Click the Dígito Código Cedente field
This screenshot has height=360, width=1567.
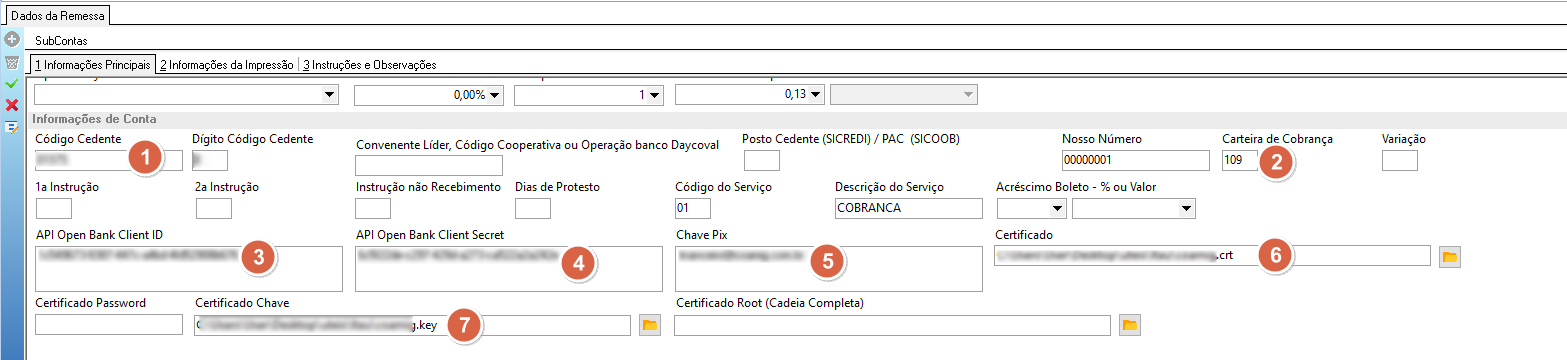coord(210,160)
